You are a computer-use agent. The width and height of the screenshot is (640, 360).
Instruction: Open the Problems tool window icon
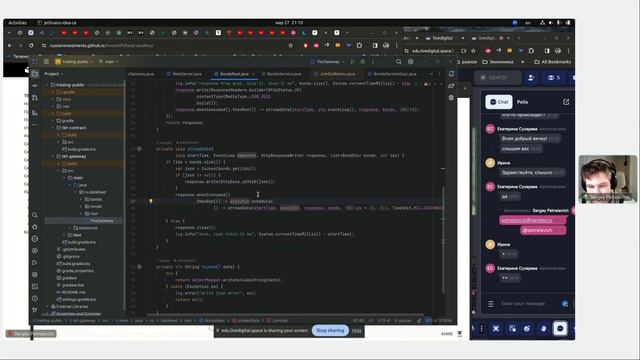(x=35, y=298)
